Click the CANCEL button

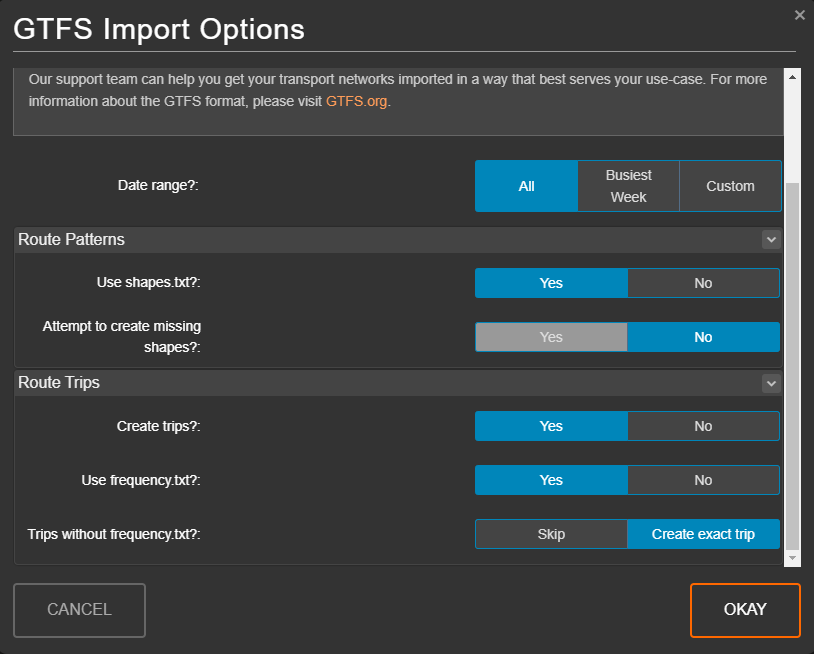79,610
